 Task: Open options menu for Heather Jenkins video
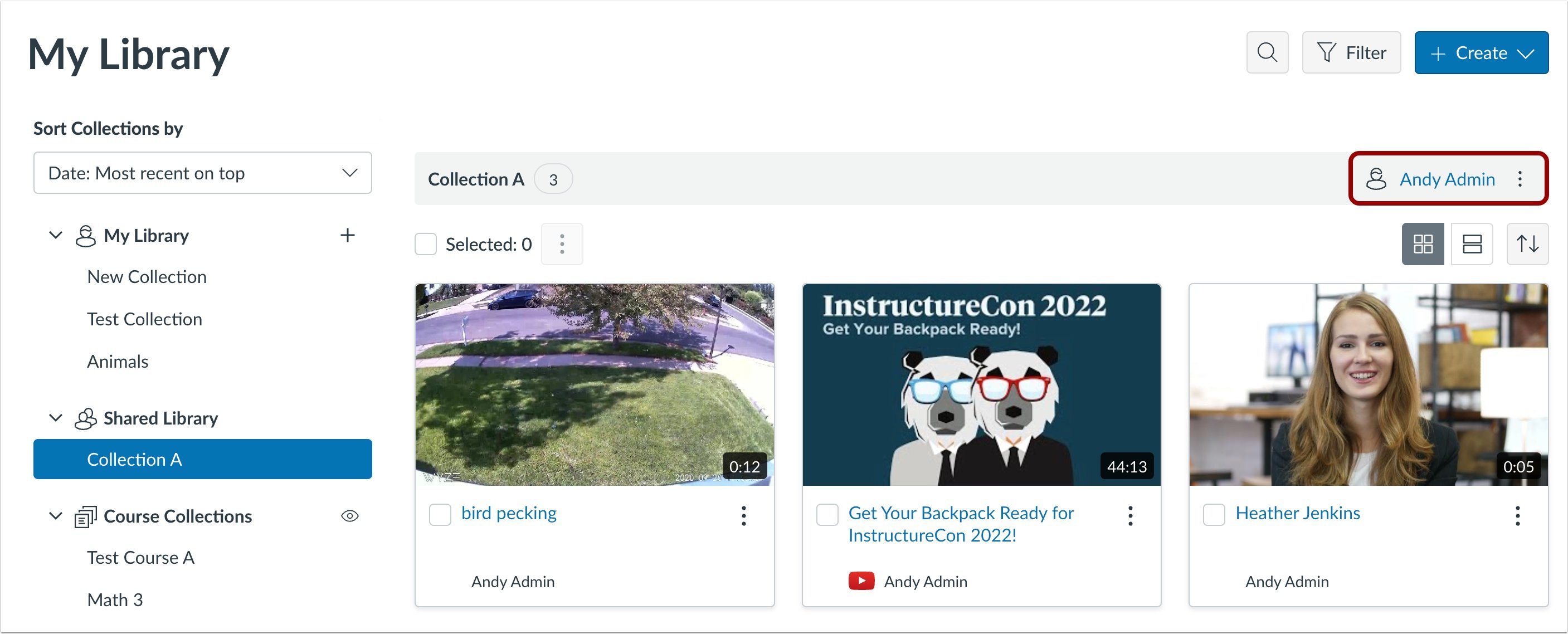pyautogui.click(x=1517, y=515)
